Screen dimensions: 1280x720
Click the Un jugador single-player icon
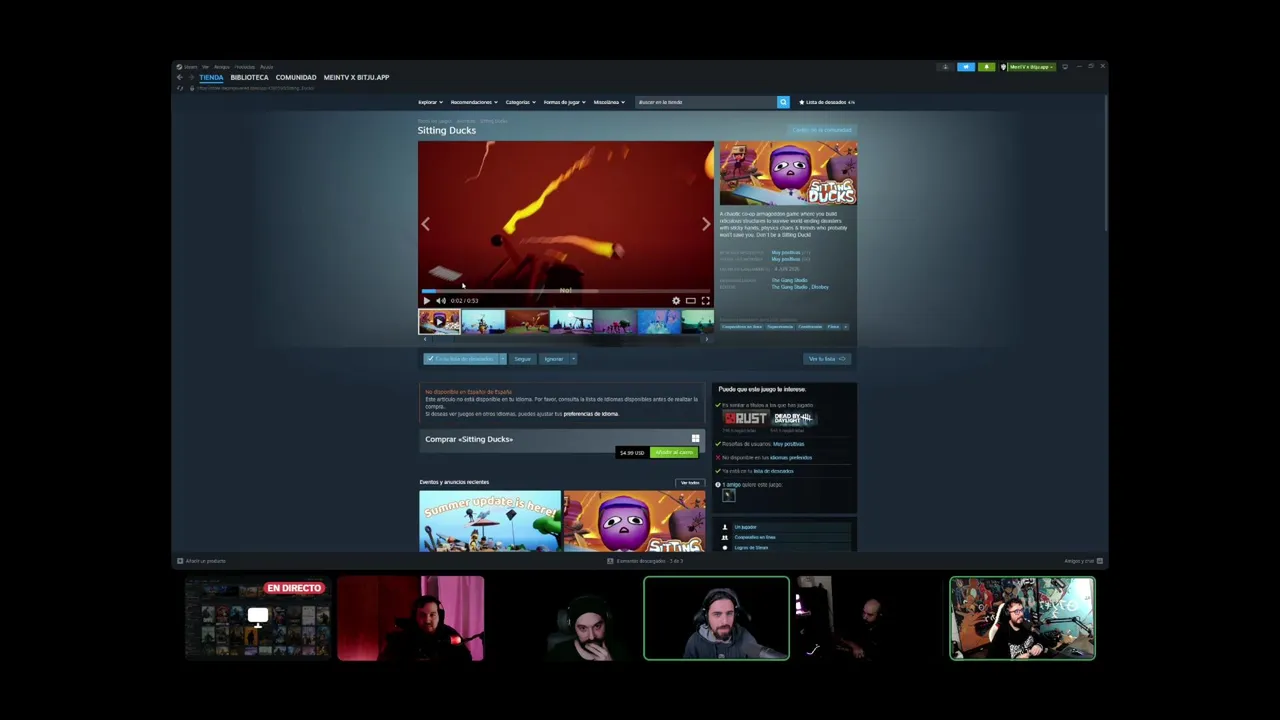tap(725, 527)
